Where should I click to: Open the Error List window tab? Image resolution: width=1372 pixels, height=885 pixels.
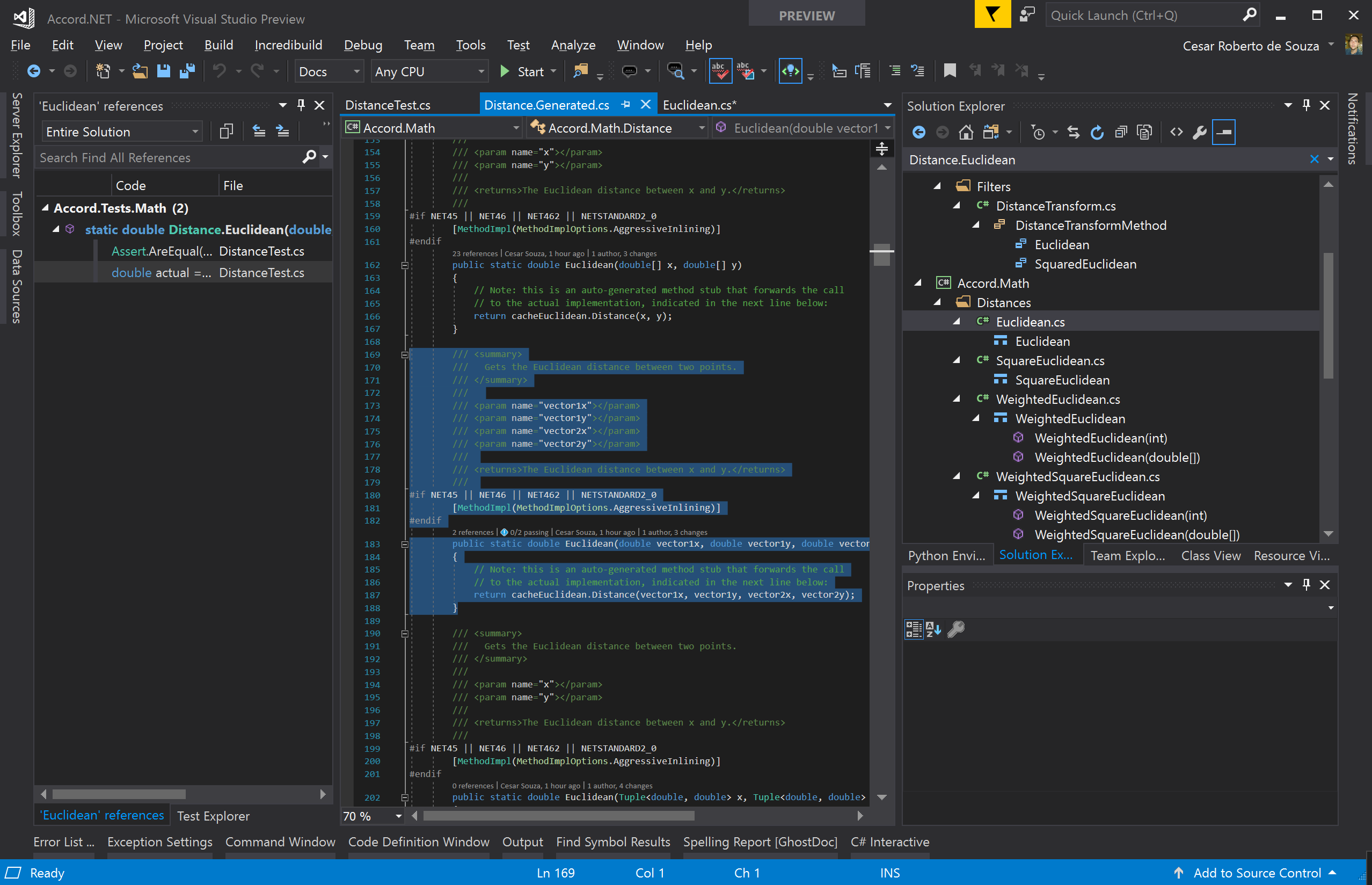tap(63, 842)
